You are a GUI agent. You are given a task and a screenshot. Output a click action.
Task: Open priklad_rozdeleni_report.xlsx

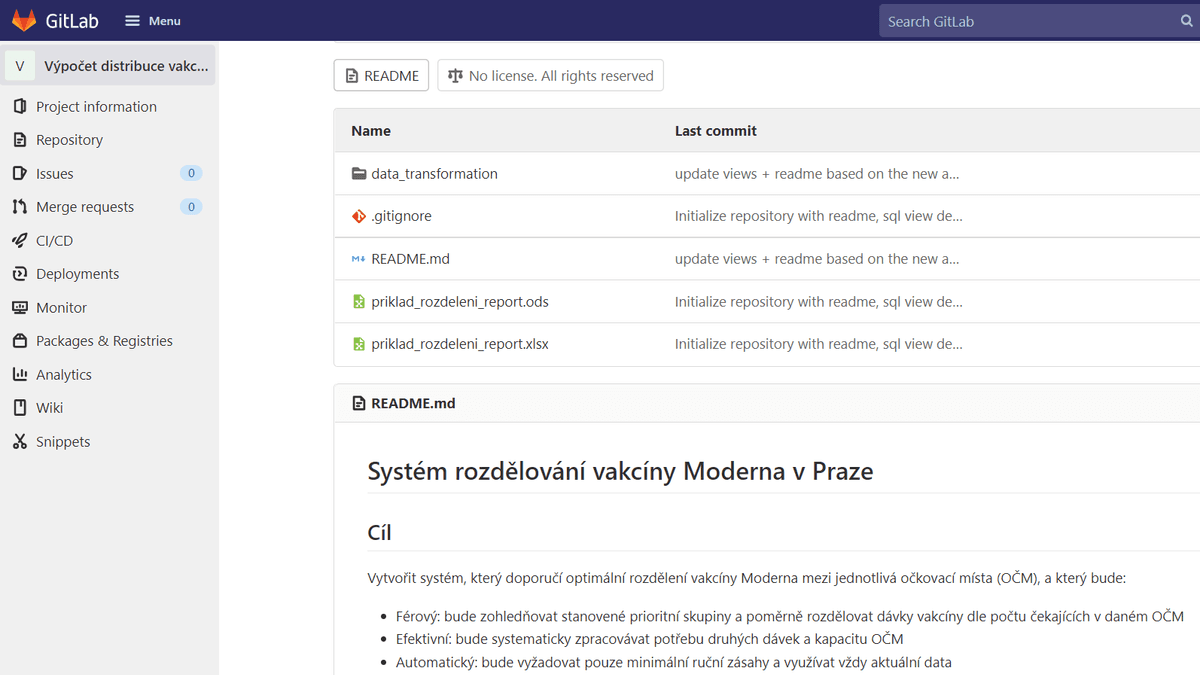(x=459, y=344)
